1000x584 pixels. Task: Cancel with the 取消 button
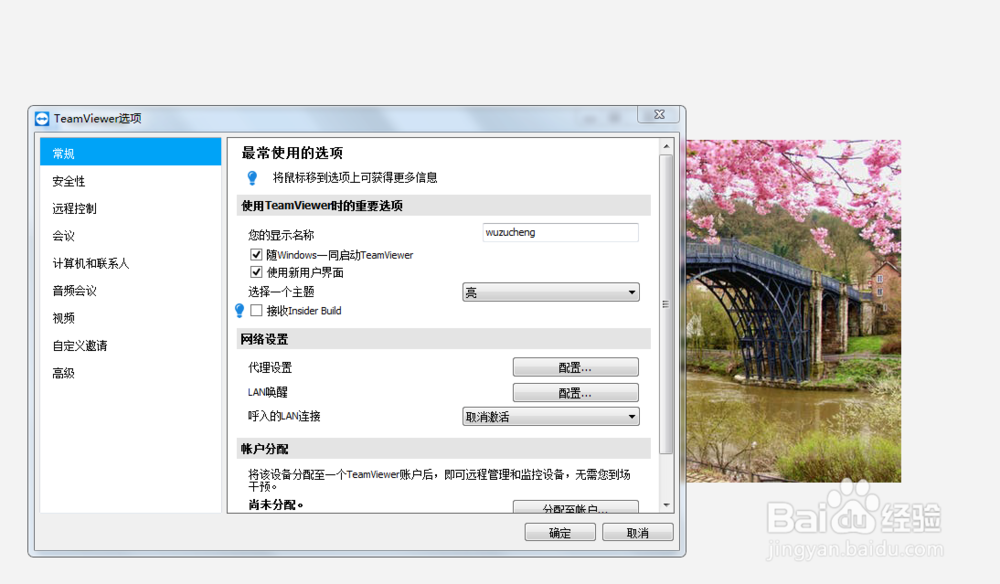click(x=638, y=532)
